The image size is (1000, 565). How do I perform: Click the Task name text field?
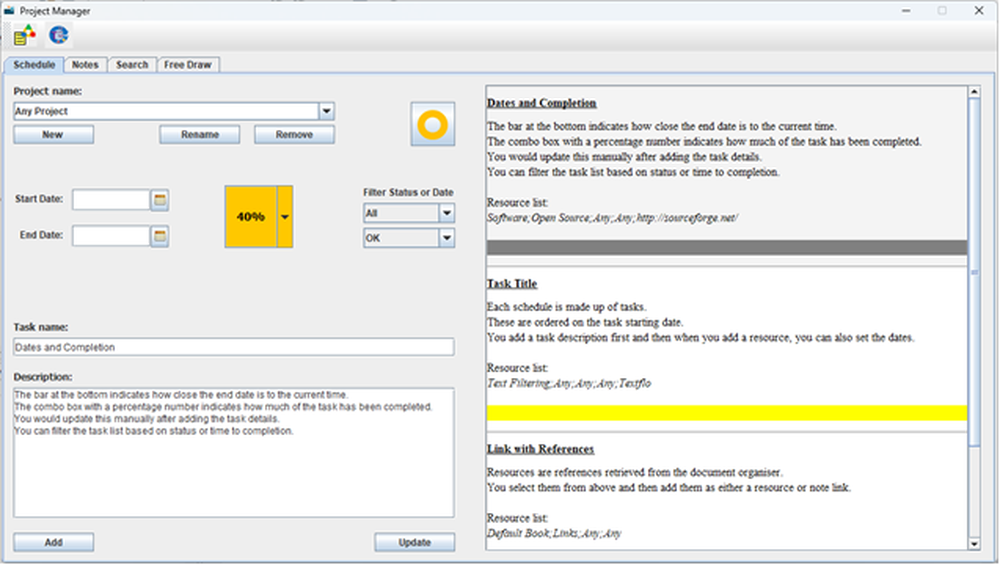point(233,347)
